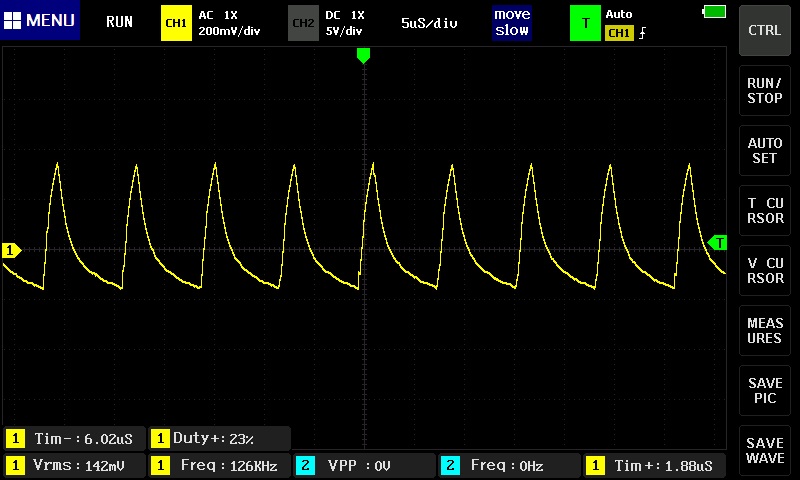Select the green trigger position marker at top
Viewport: 800px width, 480px height.
pyautogui.click(x=363, y=55)
